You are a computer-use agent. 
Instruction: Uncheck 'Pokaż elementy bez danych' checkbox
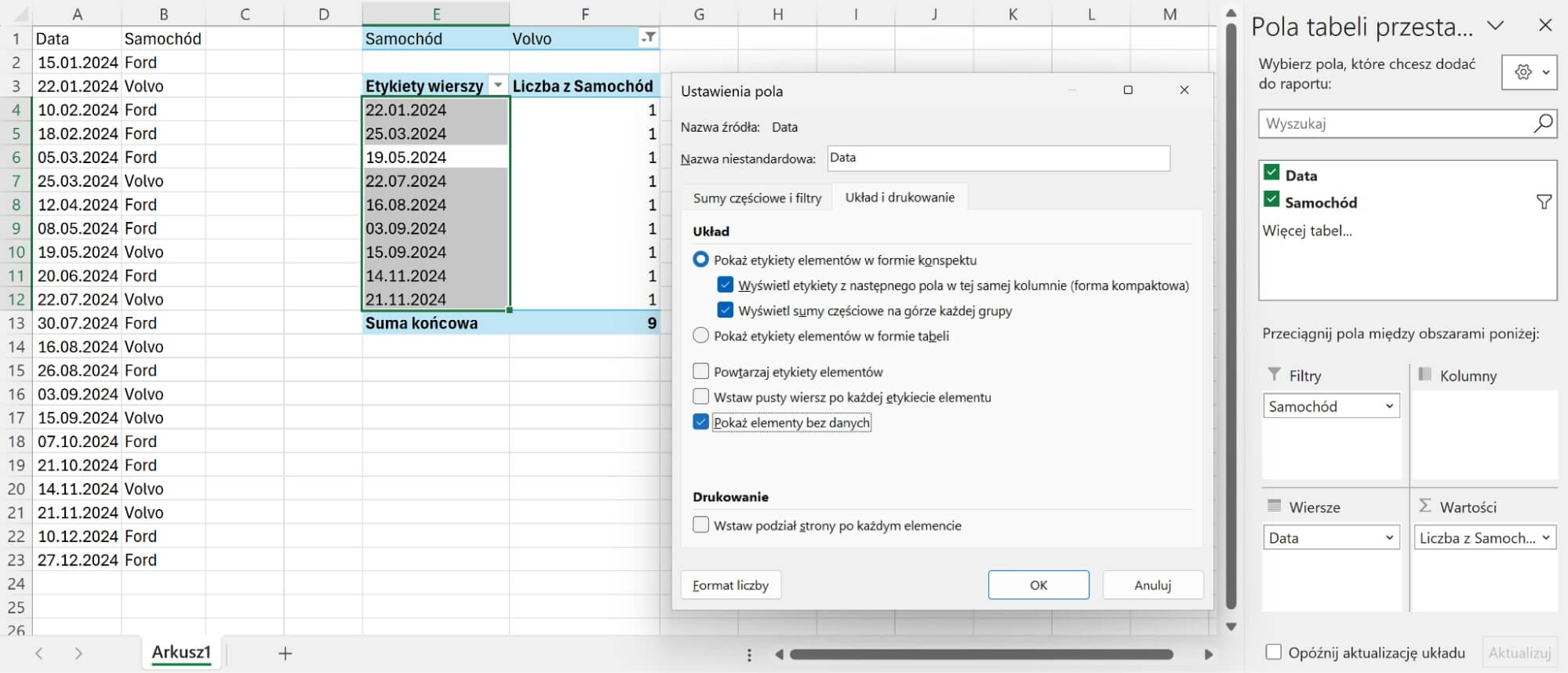701,423
